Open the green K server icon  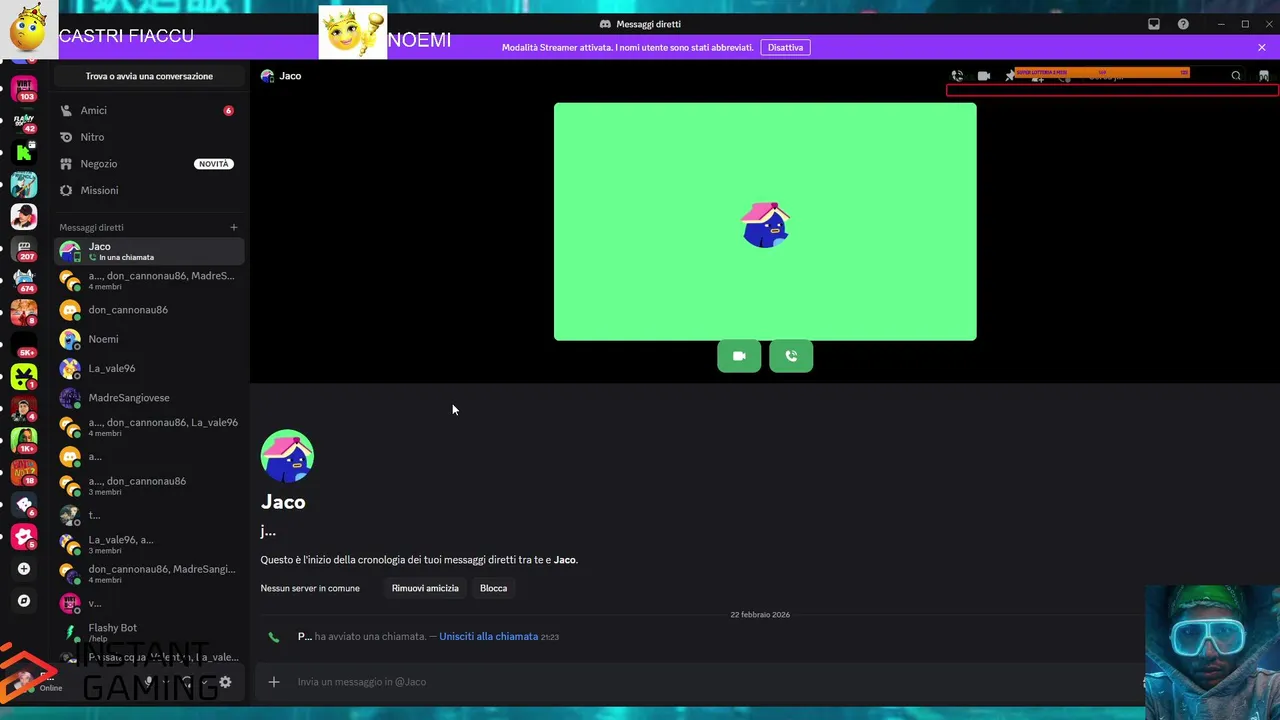(24, 152)
